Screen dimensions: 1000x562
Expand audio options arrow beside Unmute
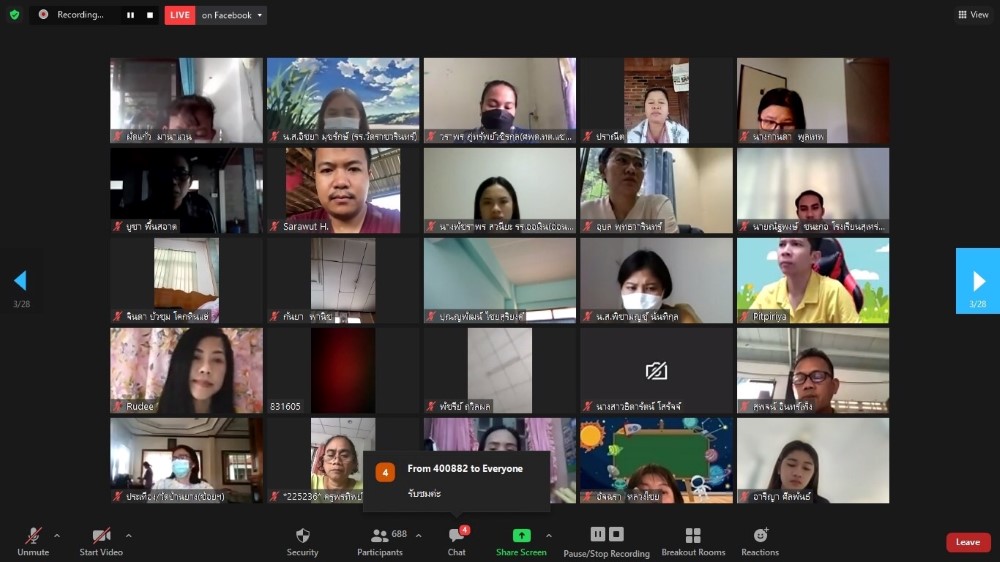click(56, 536)
